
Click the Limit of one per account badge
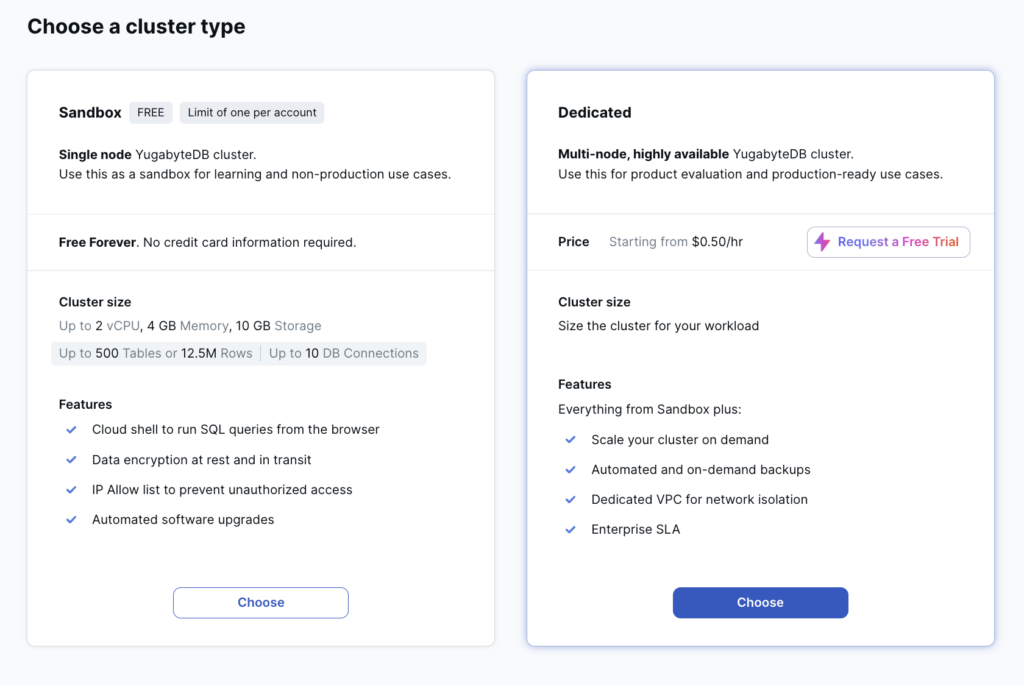pyautogui.click(x=251, y=112)
